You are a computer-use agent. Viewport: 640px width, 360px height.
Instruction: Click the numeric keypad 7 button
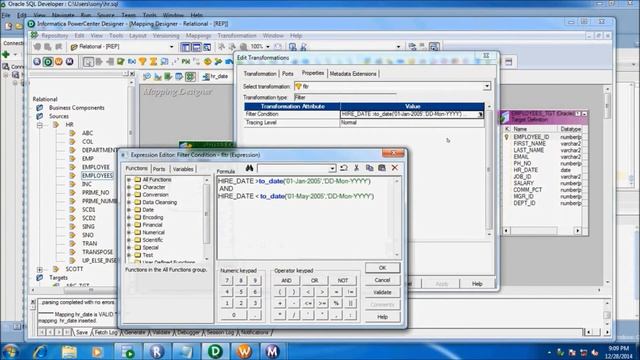pos(227,280)
